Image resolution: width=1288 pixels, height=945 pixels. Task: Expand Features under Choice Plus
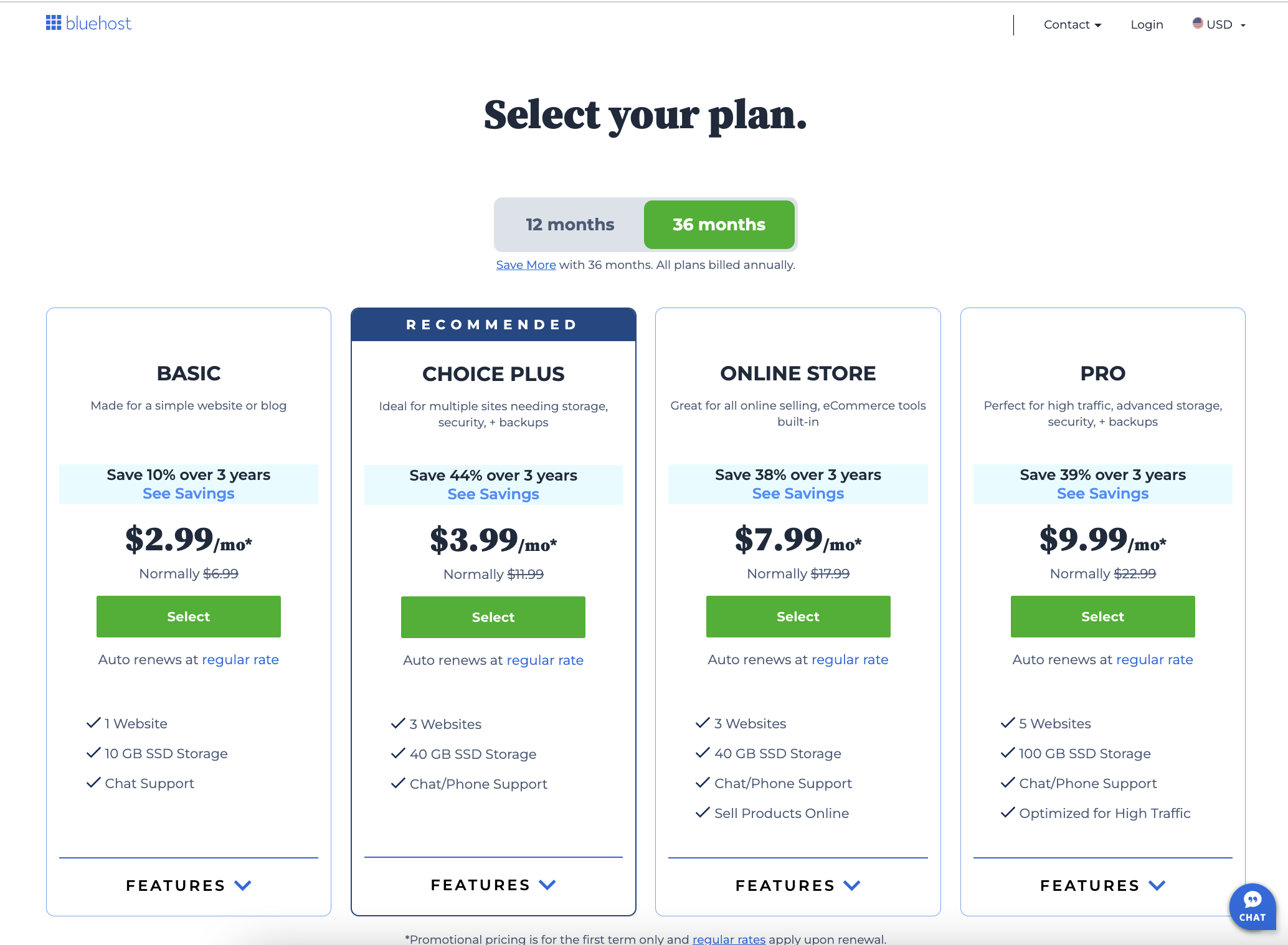point(493,885)
